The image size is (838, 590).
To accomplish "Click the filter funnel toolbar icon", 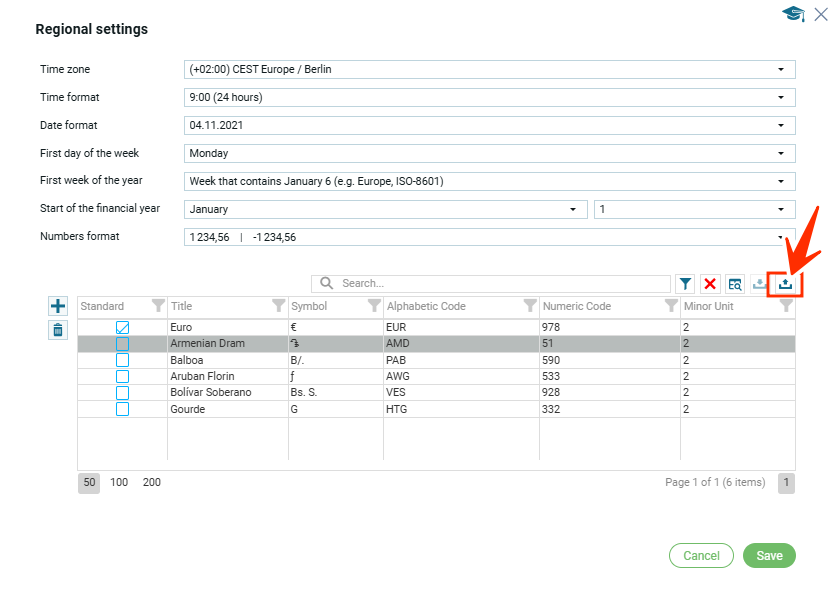I will coord(686,284).
